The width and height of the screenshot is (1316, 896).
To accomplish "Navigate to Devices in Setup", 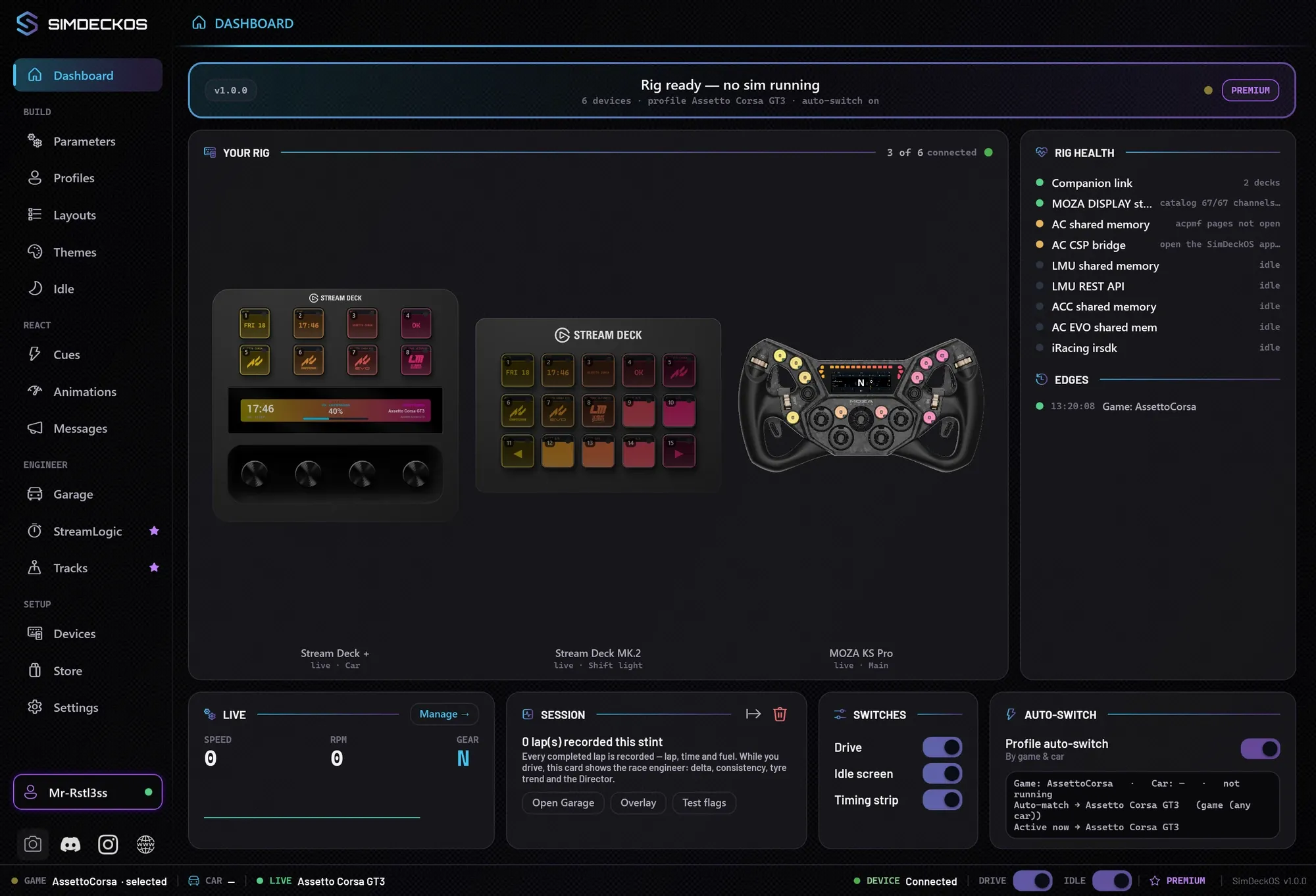I will tap(88, 634).
